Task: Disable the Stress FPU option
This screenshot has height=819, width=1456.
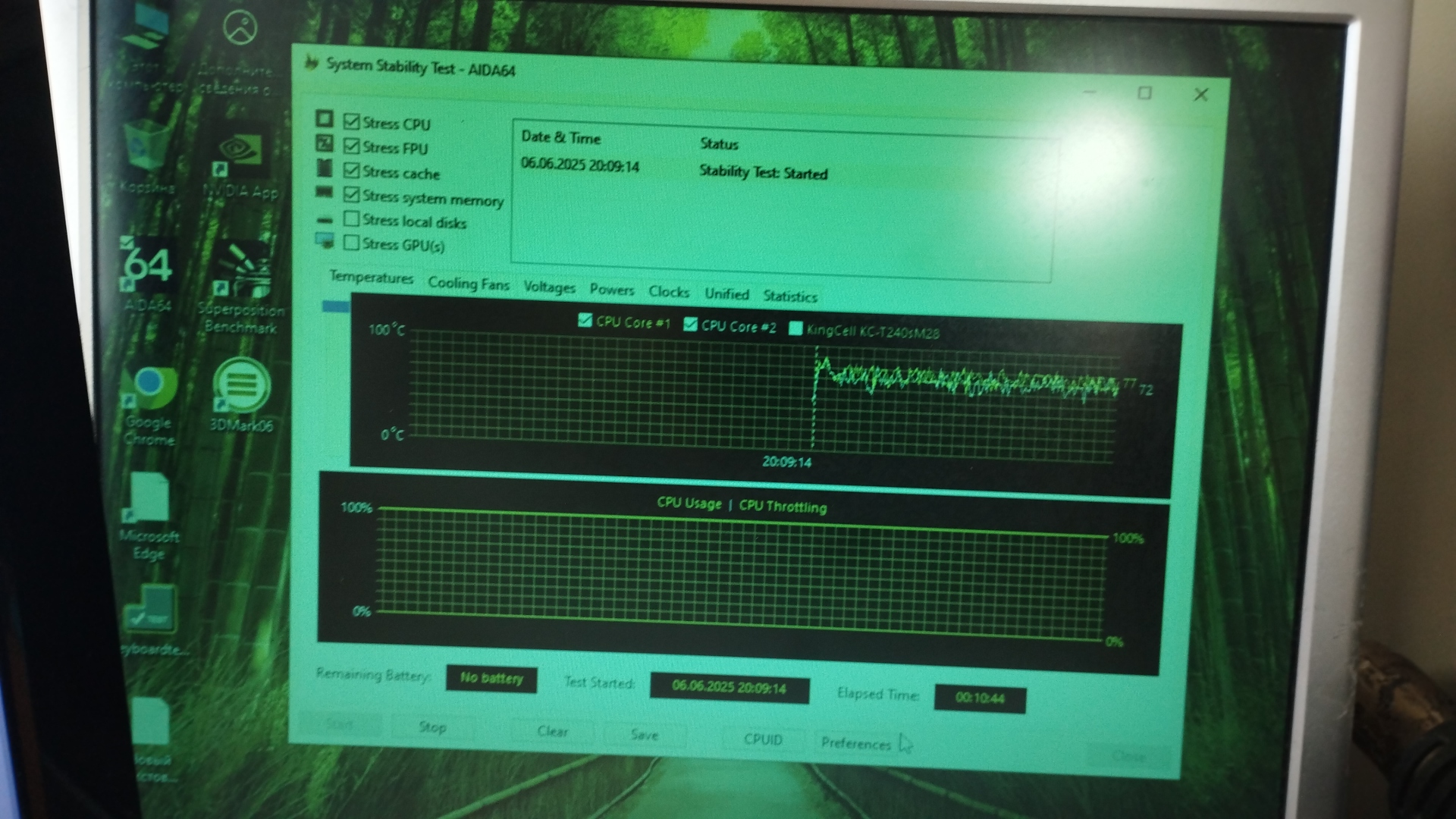Action: 351,146
